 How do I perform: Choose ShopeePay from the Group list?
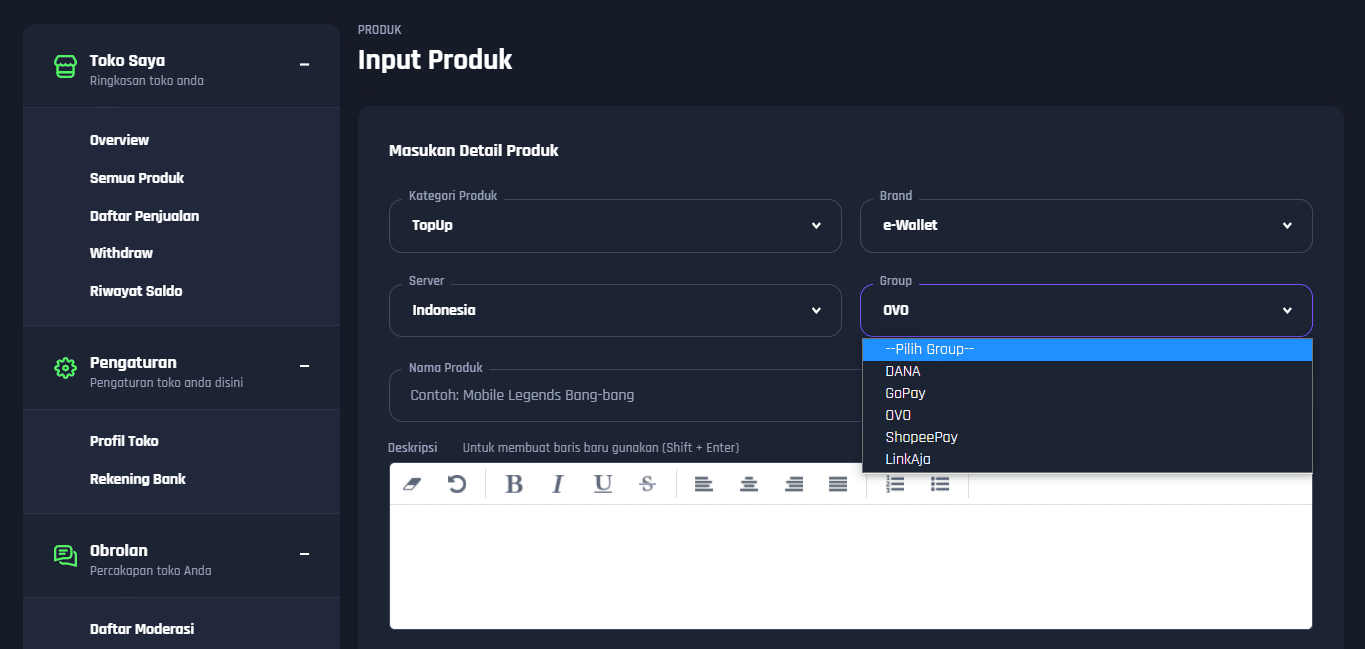[1087, 437]
